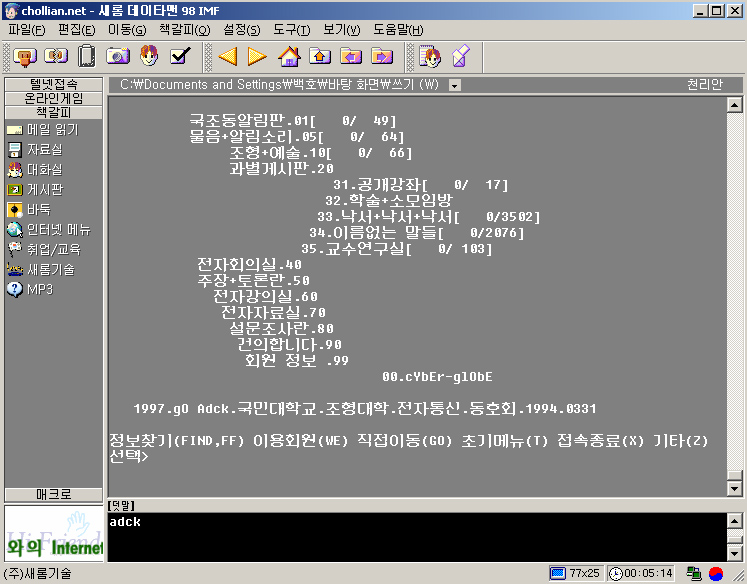The width and height of the screenshot is (747, 584).
Task: Click the network computers status icon
Action: coord(694,574)
